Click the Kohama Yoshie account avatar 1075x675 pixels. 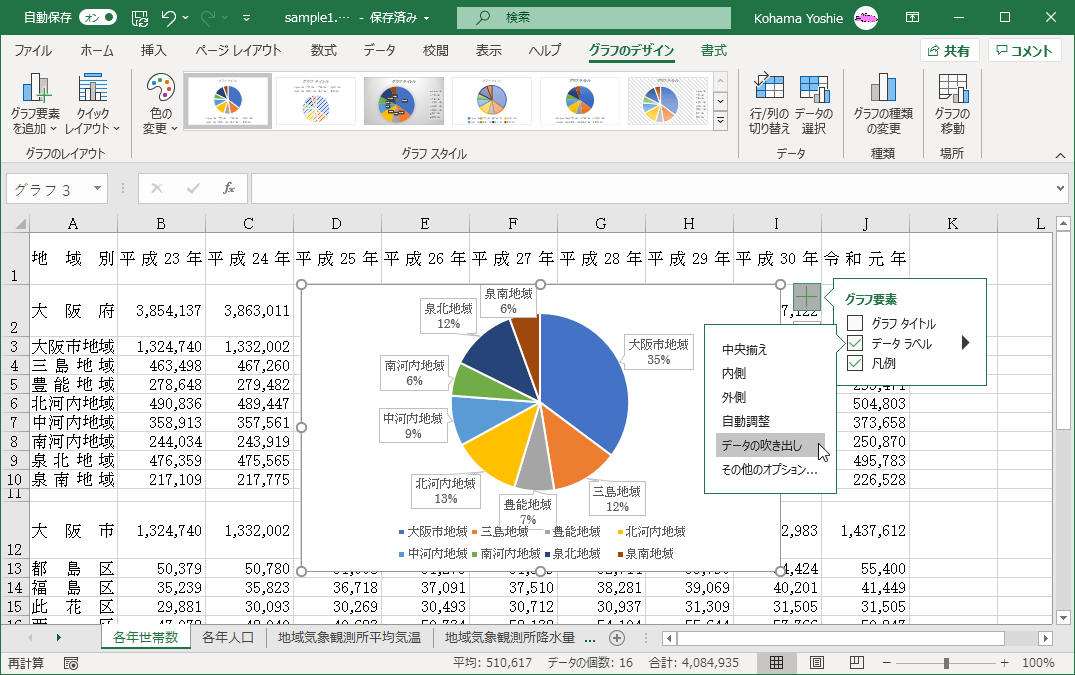click(x=866, y=18)
